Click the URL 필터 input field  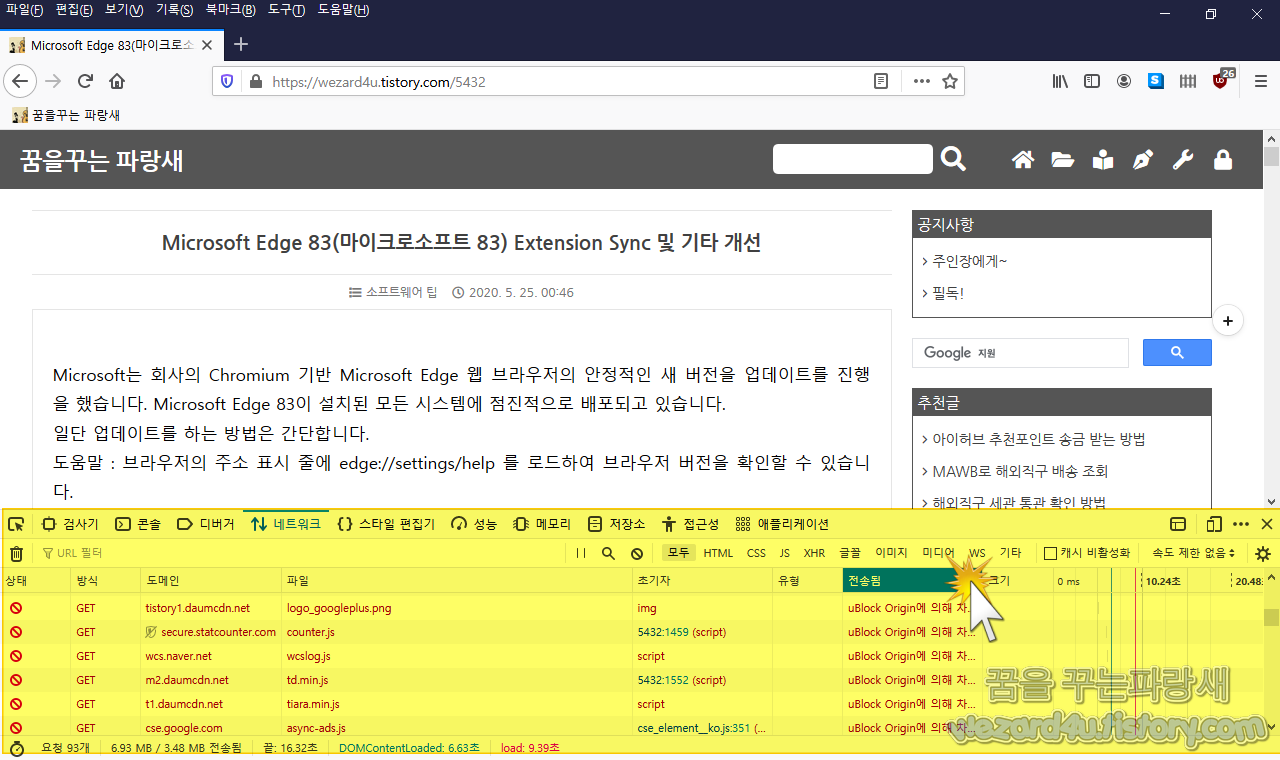(300, 553)
